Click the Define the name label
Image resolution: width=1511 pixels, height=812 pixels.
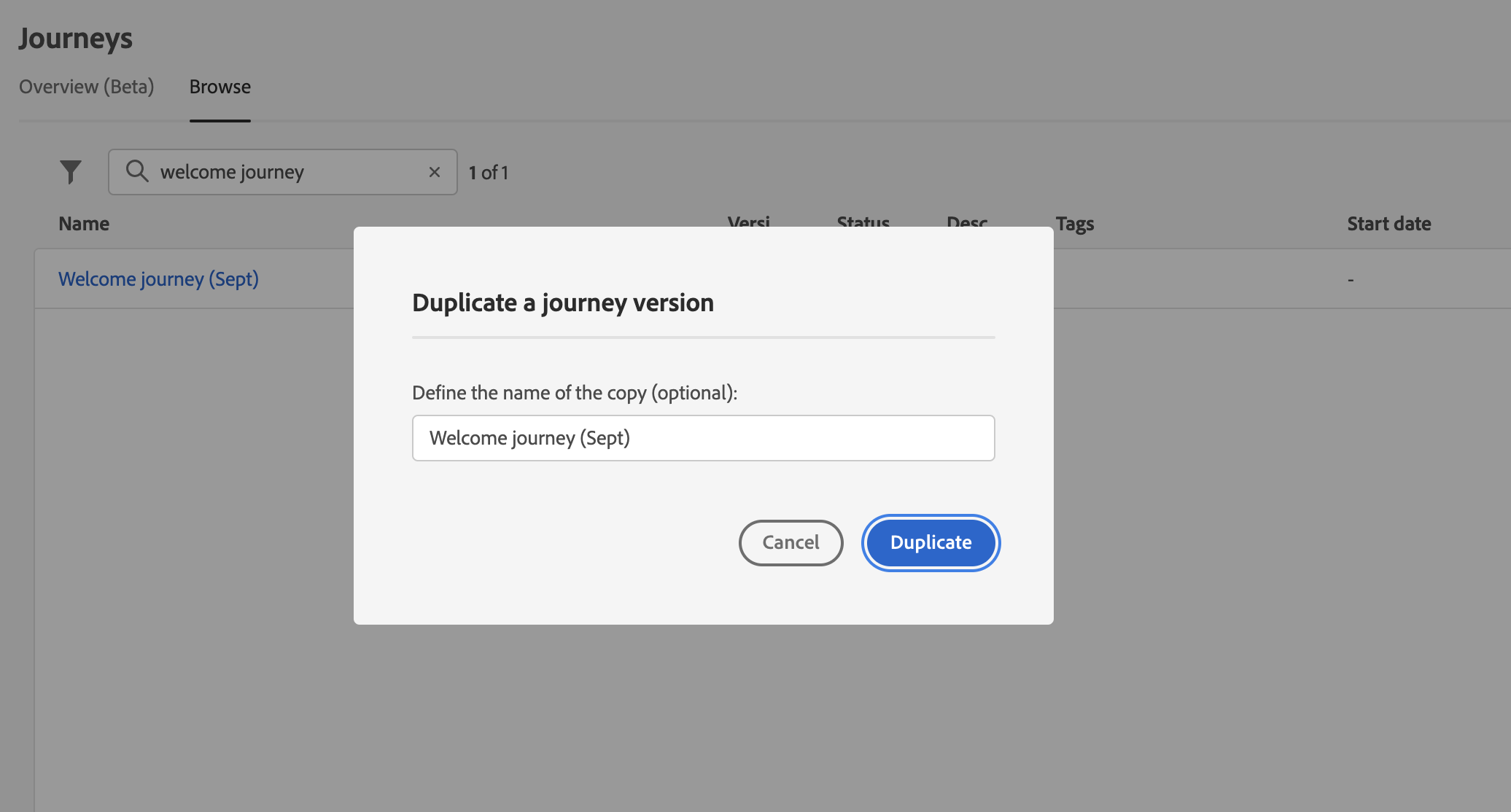click(574, 393)
